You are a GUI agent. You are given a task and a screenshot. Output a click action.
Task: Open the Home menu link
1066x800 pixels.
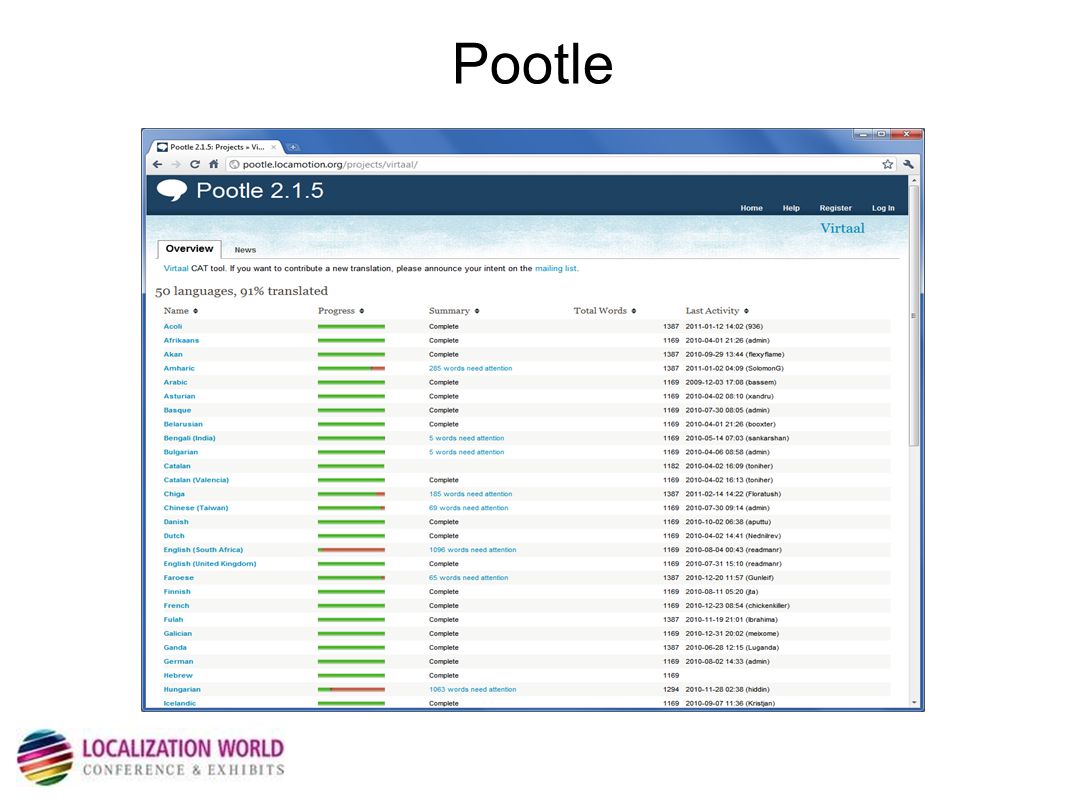coord(751,208)
